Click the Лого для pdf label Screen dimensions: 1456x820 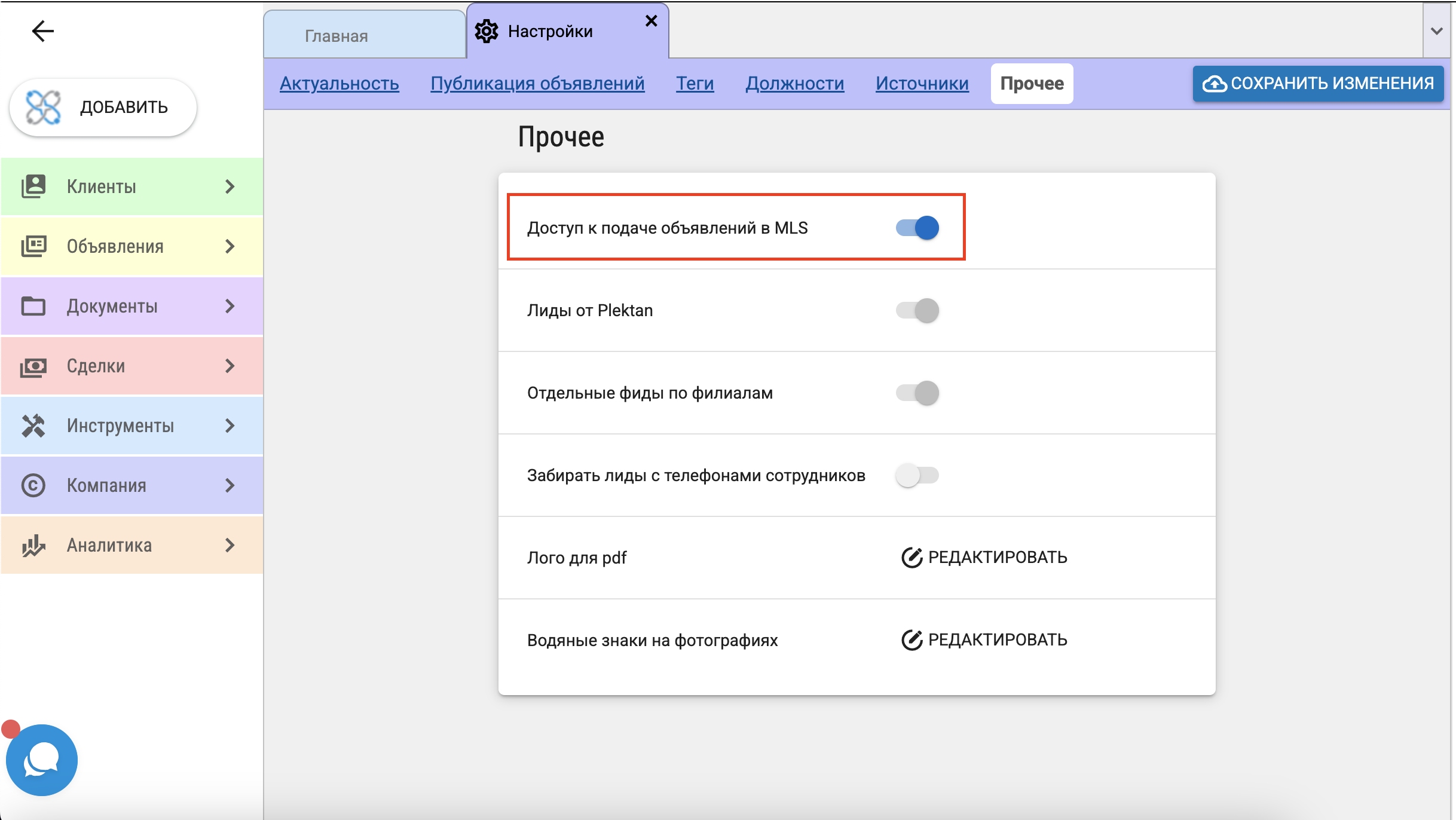tap(577, 558)
